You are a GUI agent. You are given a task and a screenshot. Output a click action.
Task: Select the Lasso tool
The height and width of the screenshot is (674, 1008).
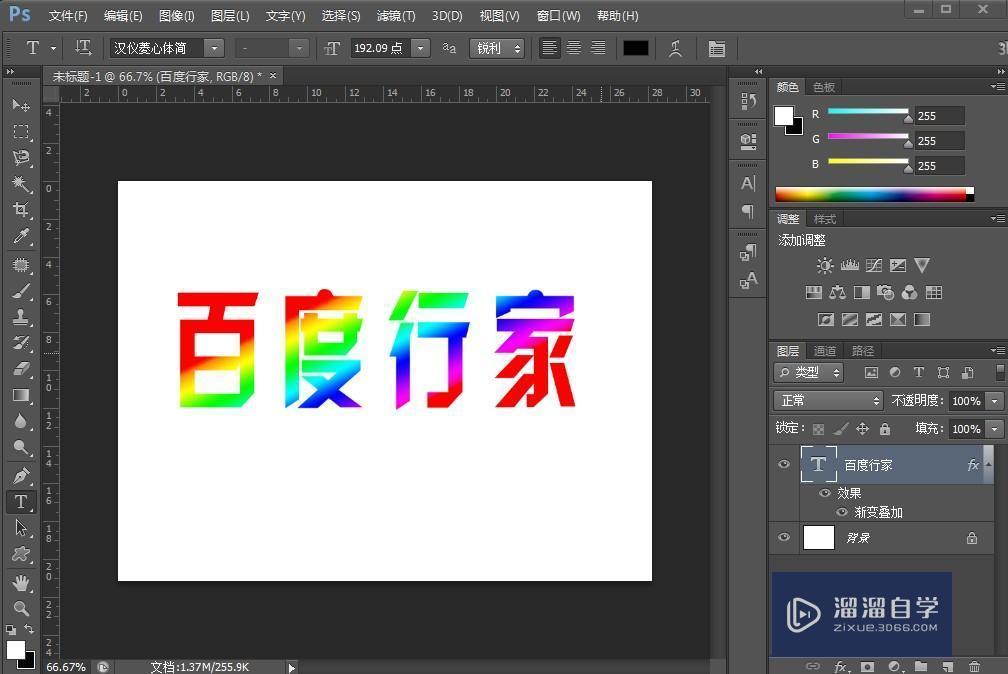(x=21, y=158)
